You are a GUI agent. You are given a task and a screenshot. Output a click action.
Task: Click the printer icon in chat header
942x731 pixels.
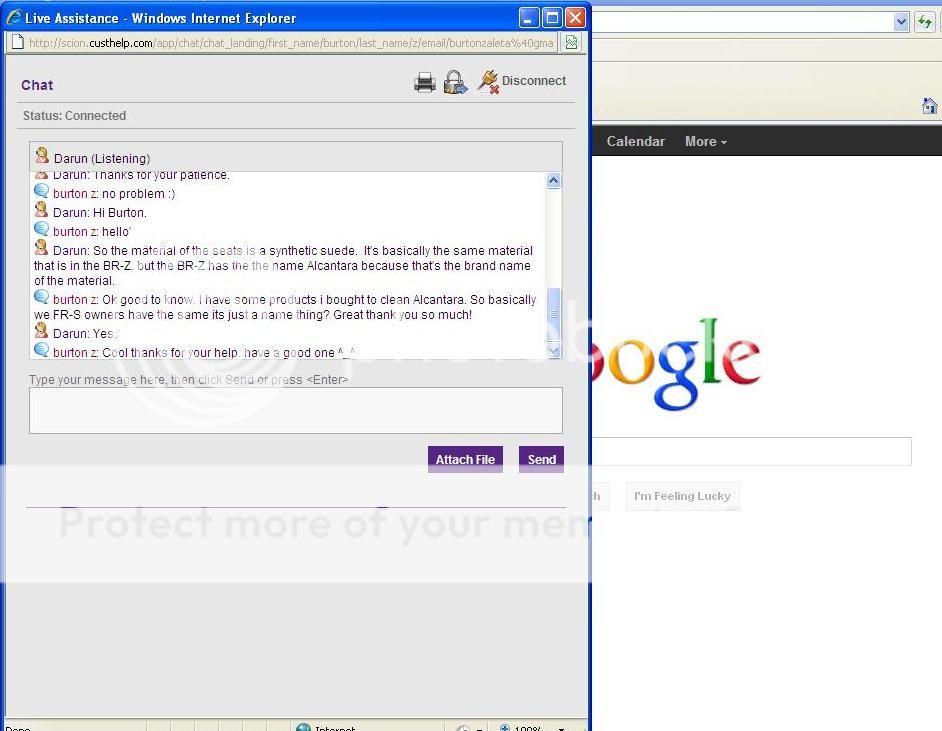coord(425,82)
